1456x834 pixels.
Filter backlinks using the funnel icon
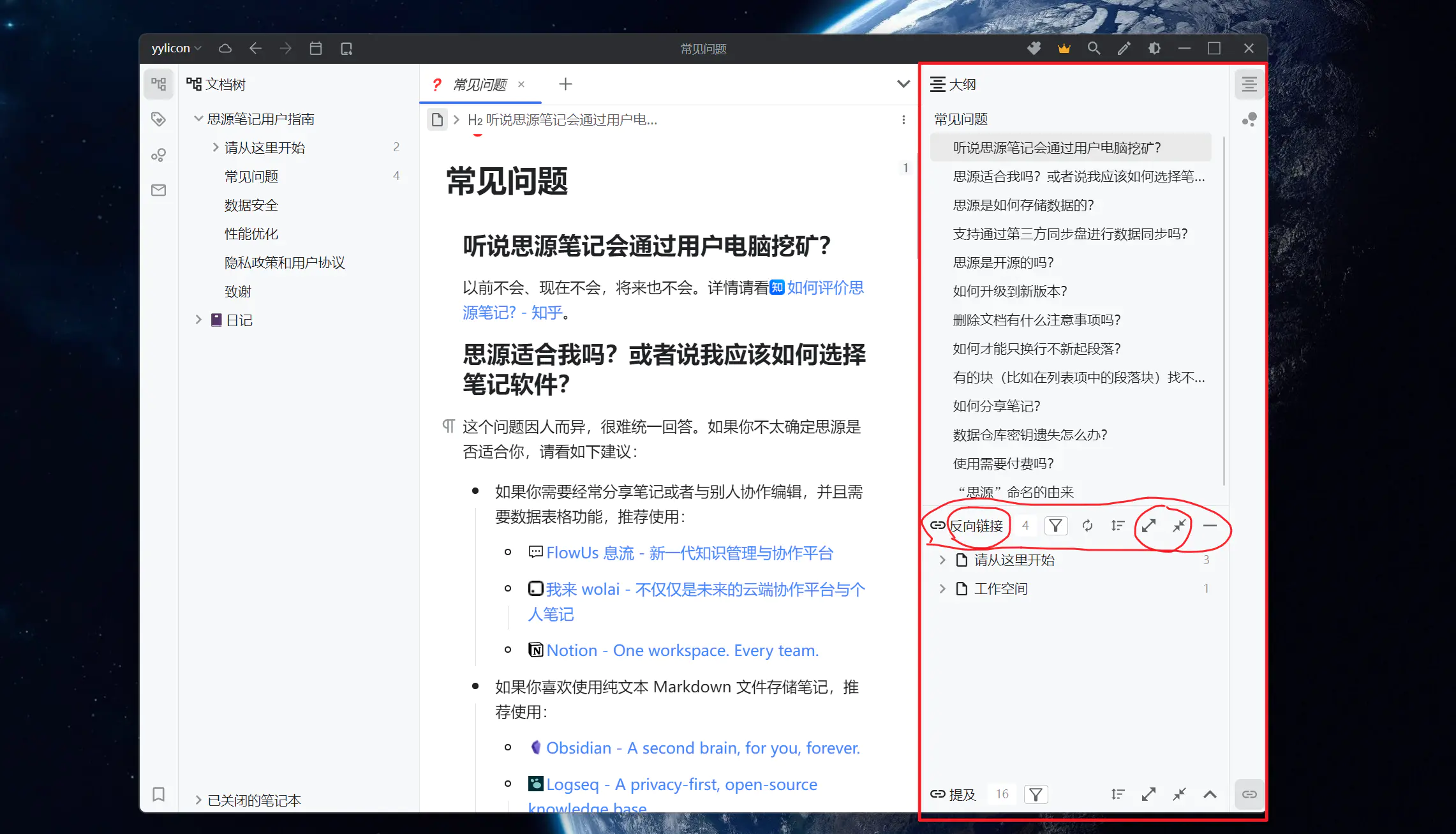(x=1056, y=525)
